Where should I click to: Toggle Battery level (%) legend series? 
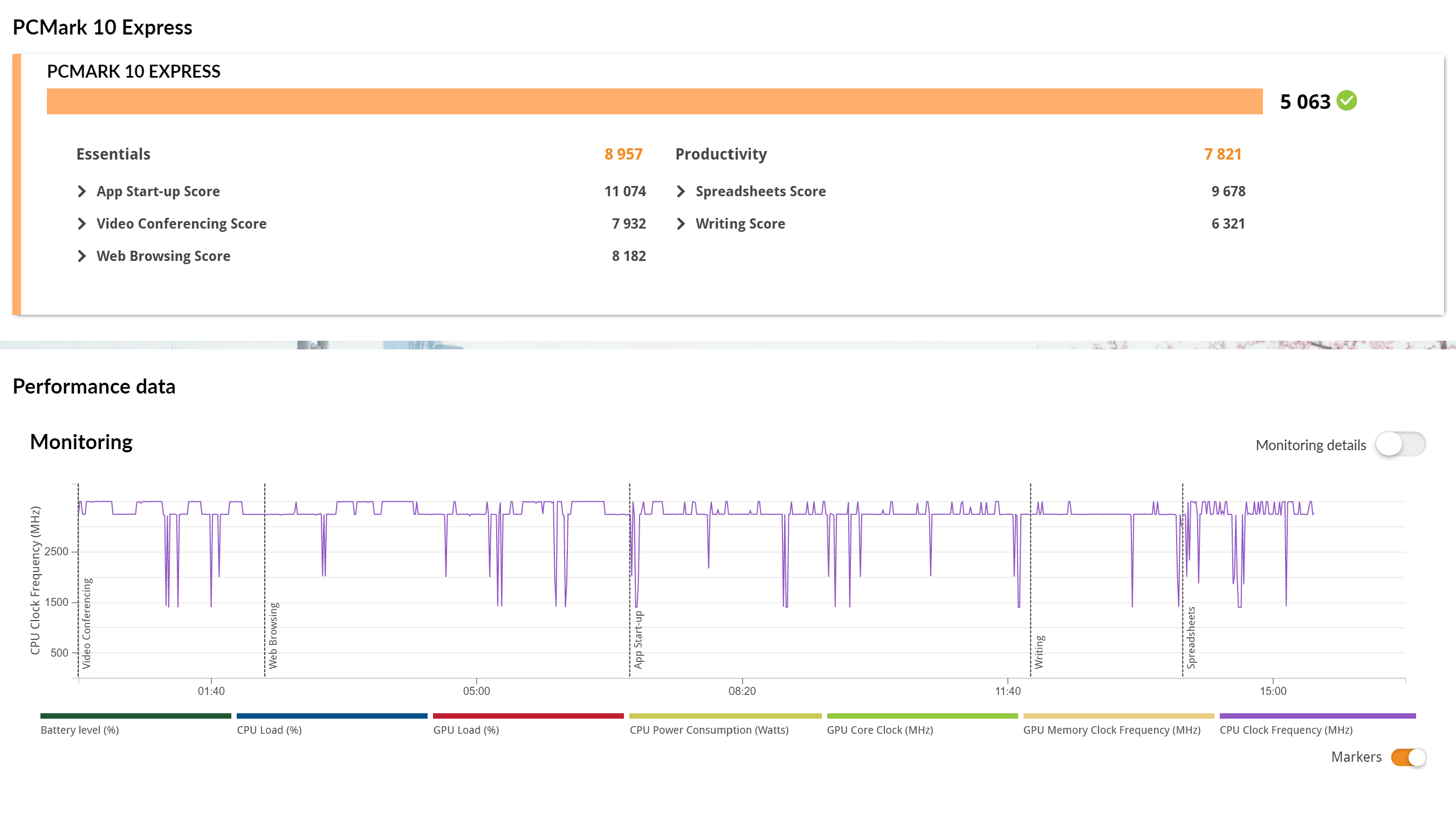point(136,724)
